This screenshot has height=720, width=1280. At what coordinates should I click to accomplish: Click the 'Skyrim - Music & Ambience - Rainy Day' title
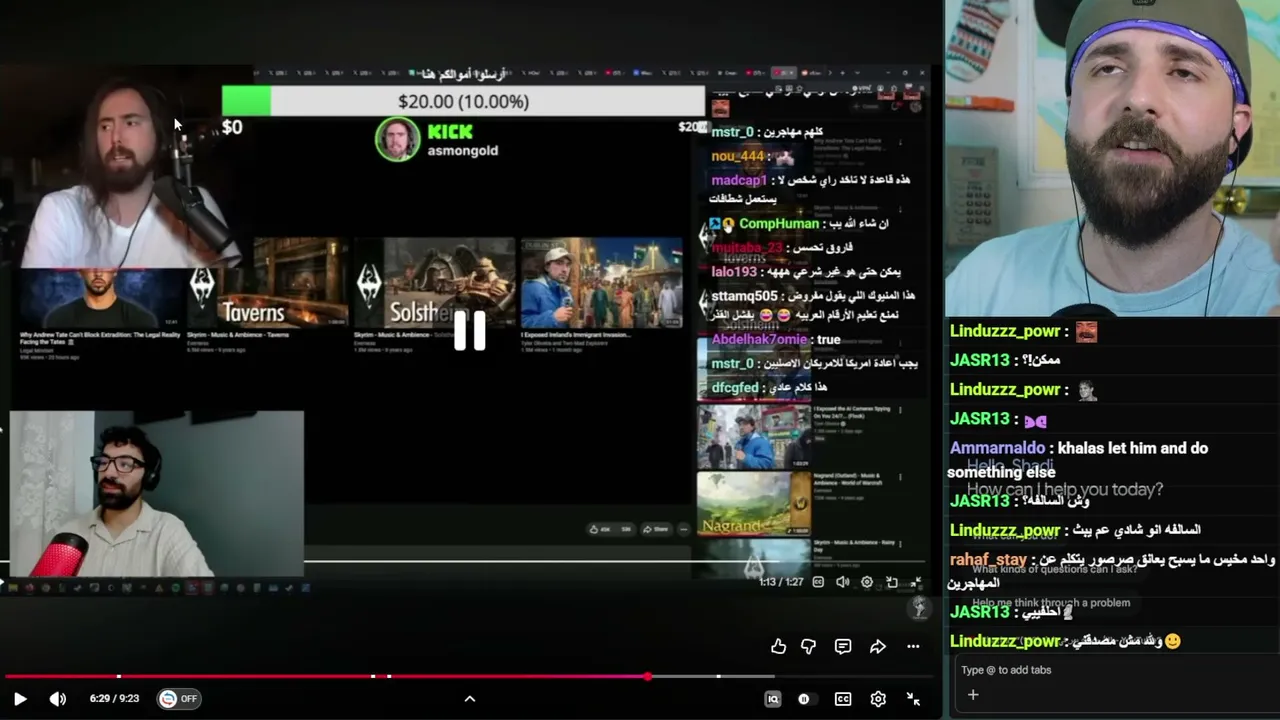pyautogui.click(x=853, y=548)
